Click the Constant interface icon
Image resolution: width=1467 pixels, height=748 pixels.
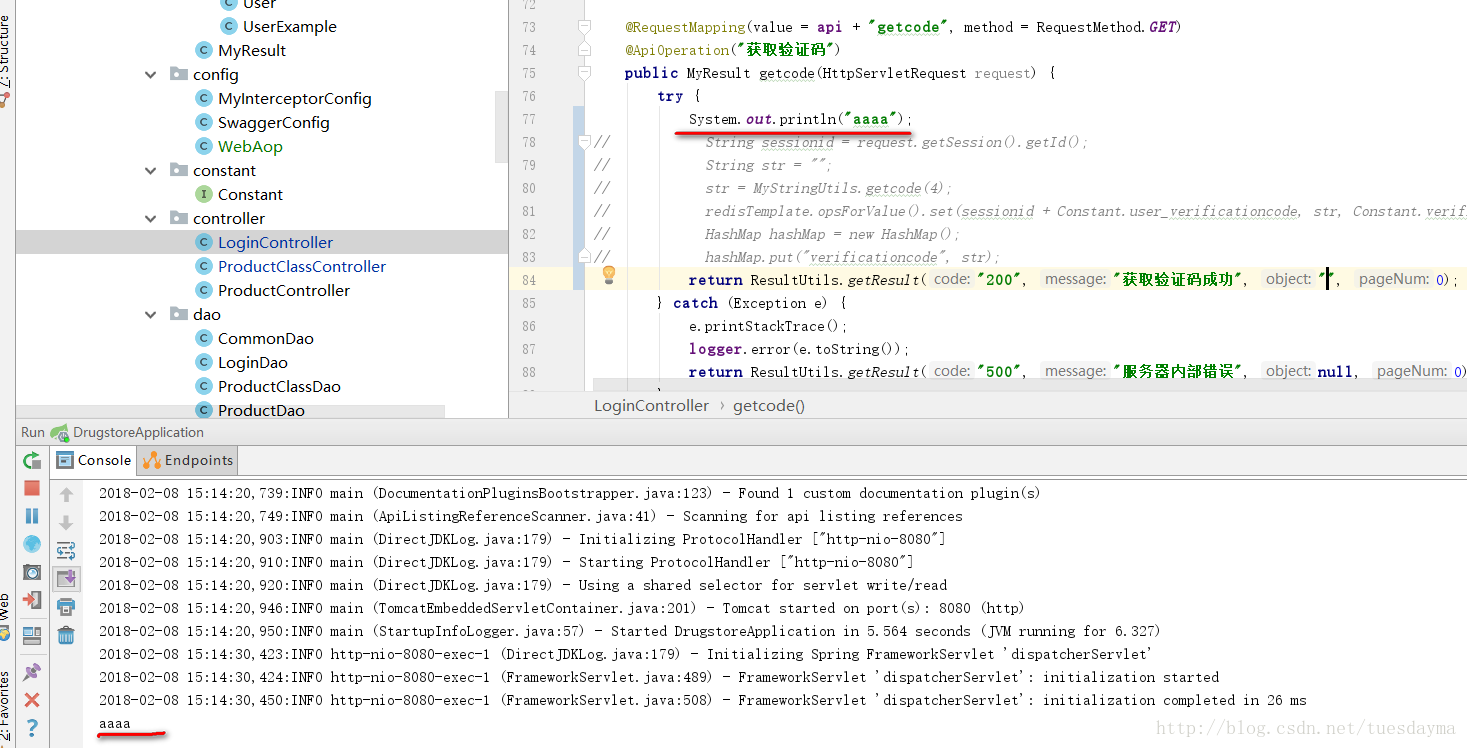click(x=204, y=194)
